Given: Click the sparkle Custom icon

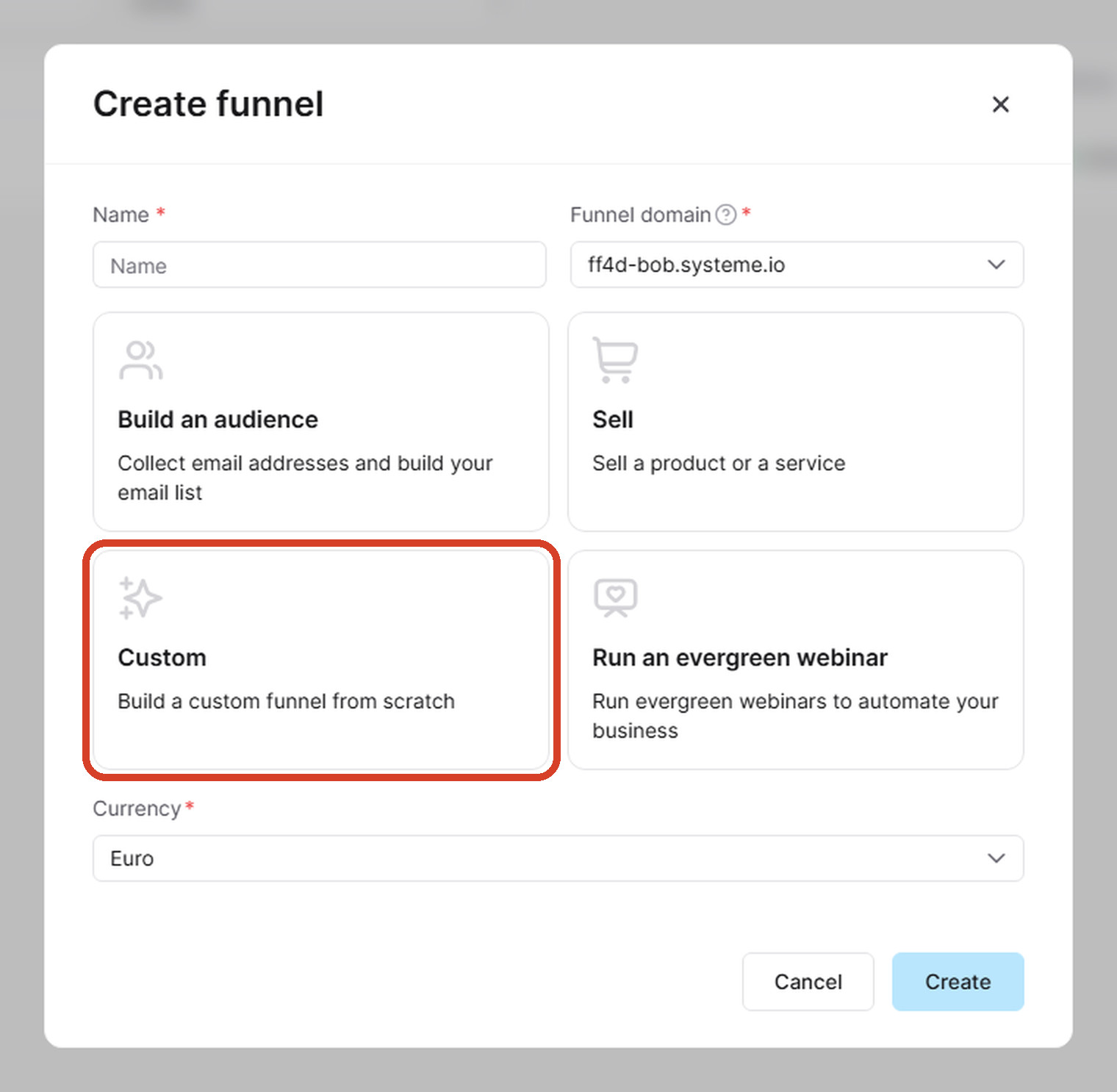Looking at the screenshot, I should point(140,598).
